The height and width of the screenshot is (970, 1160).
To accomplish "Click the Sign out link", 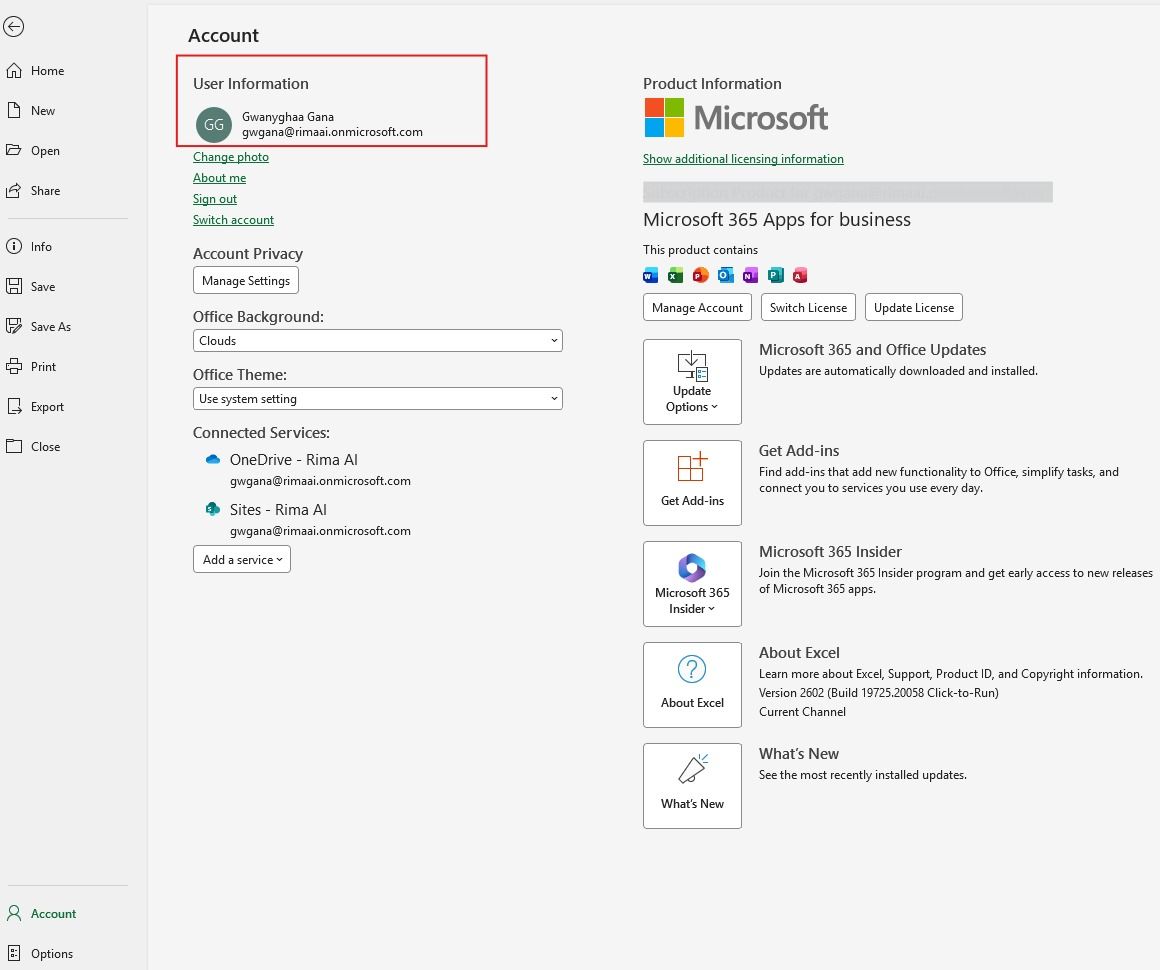I will coord(215,199).
